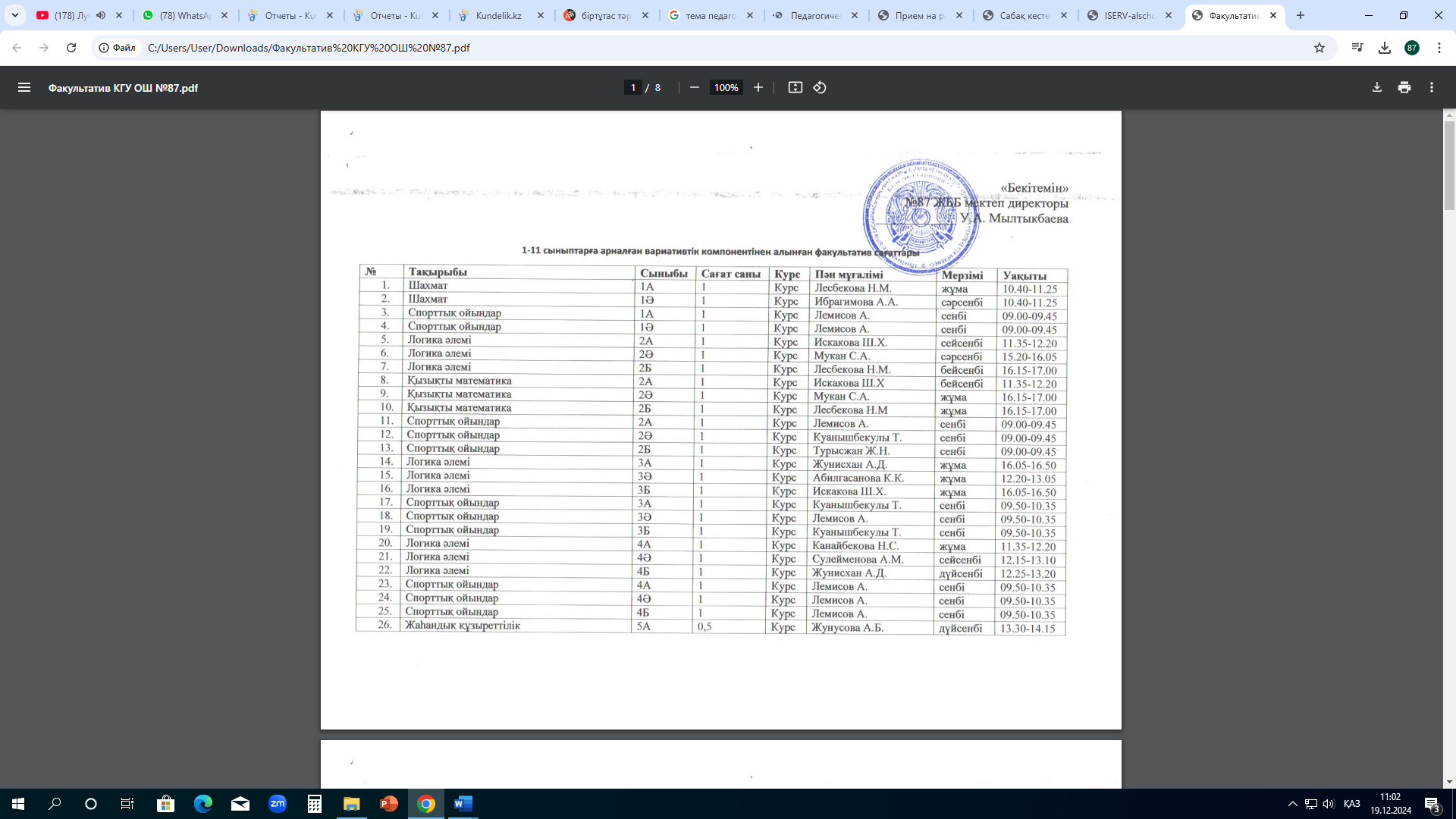Click the vertical scrollbar thumb
The width and height of the screenshot is (1456, 819).
click(1449, 165)
